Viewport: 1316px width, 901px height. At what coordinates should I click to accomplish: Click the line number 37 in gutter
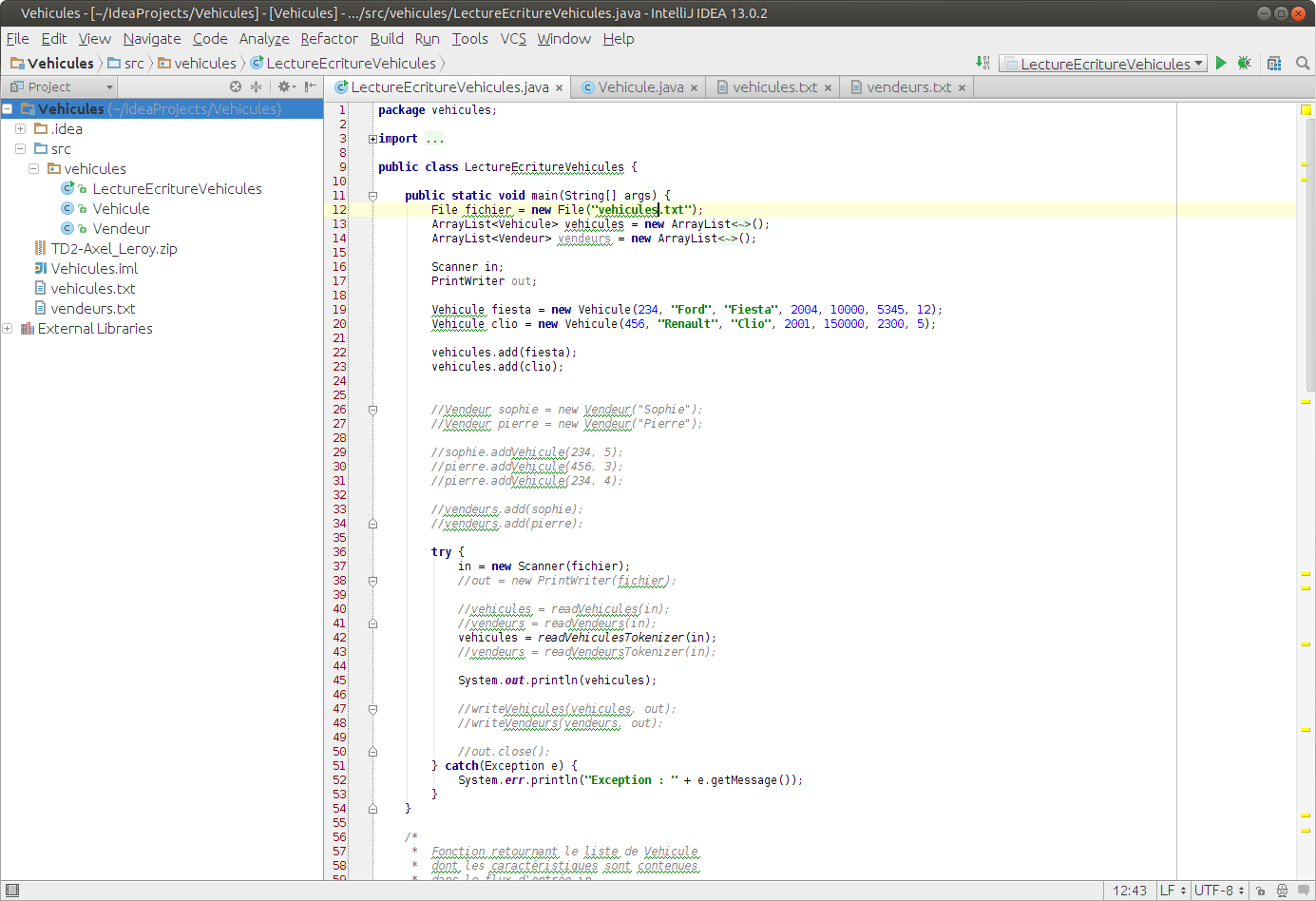coord(339,566)
